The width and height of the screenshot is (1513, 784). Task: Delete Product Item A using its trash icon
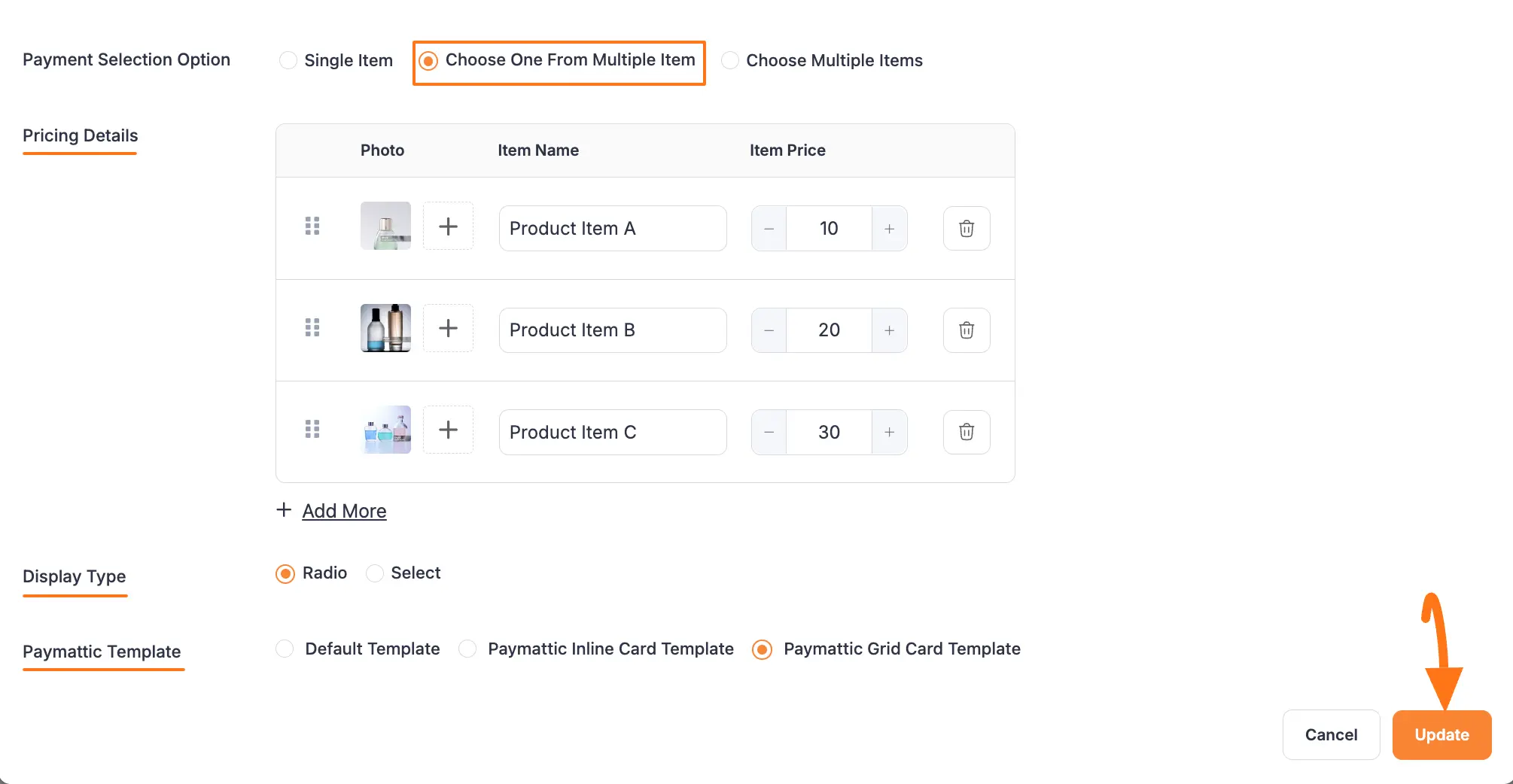(x=966, y=228)
